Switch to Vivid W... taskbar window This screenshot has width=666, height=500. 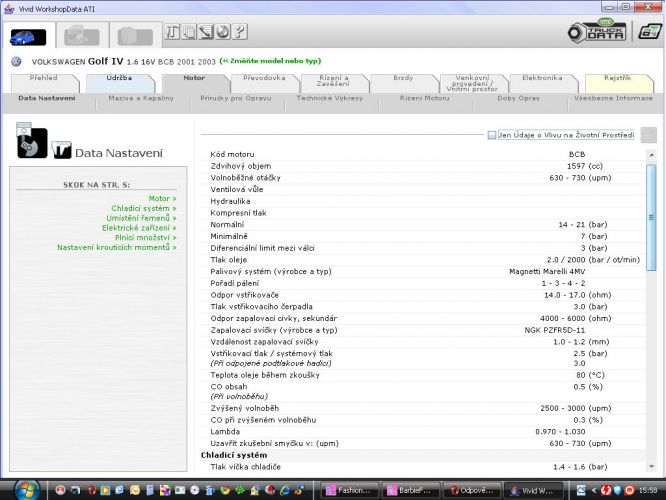click(533, 490)
